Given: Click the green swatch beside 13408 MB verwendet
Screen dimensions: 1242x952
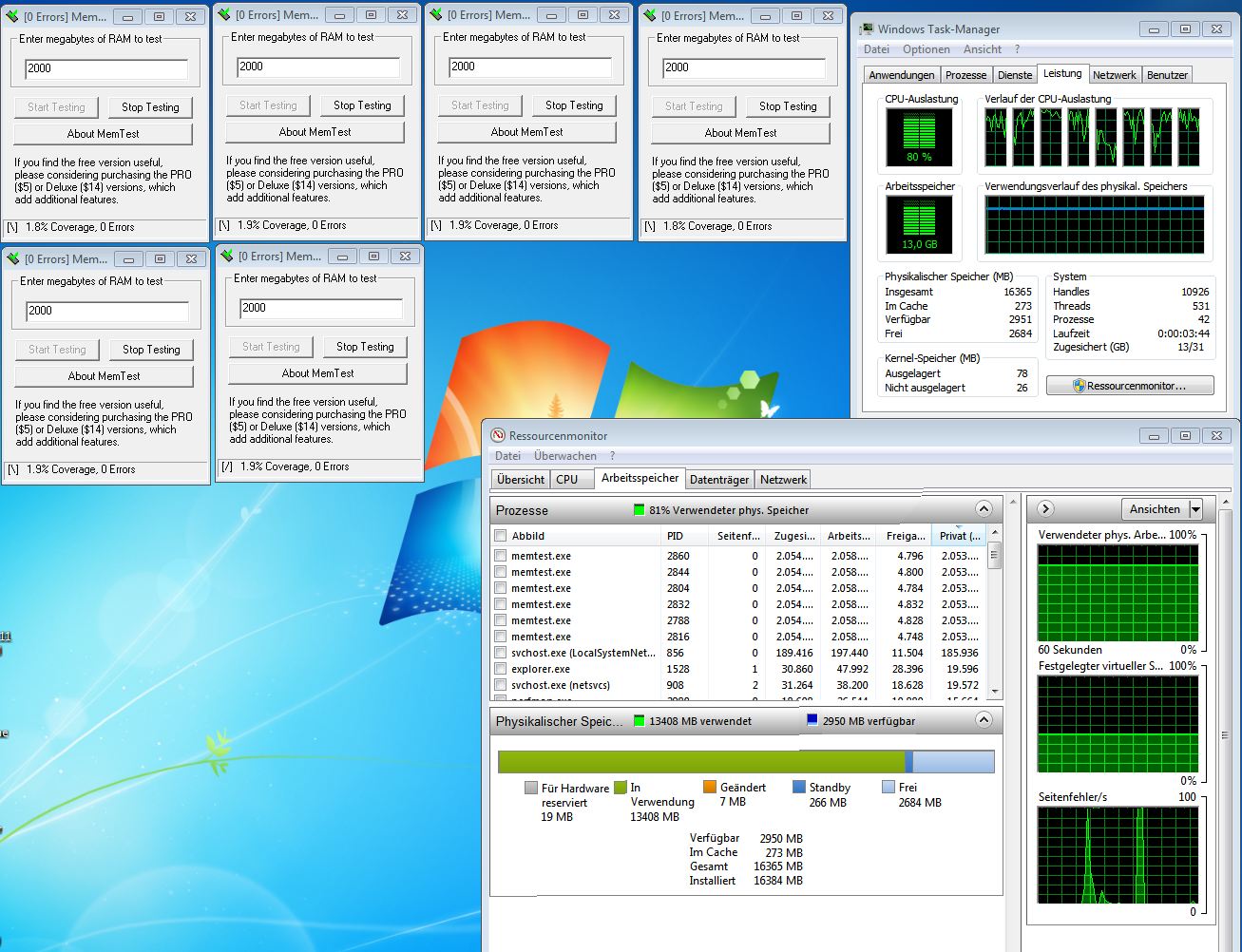Looking at the screenshot, I should [639, 720].
